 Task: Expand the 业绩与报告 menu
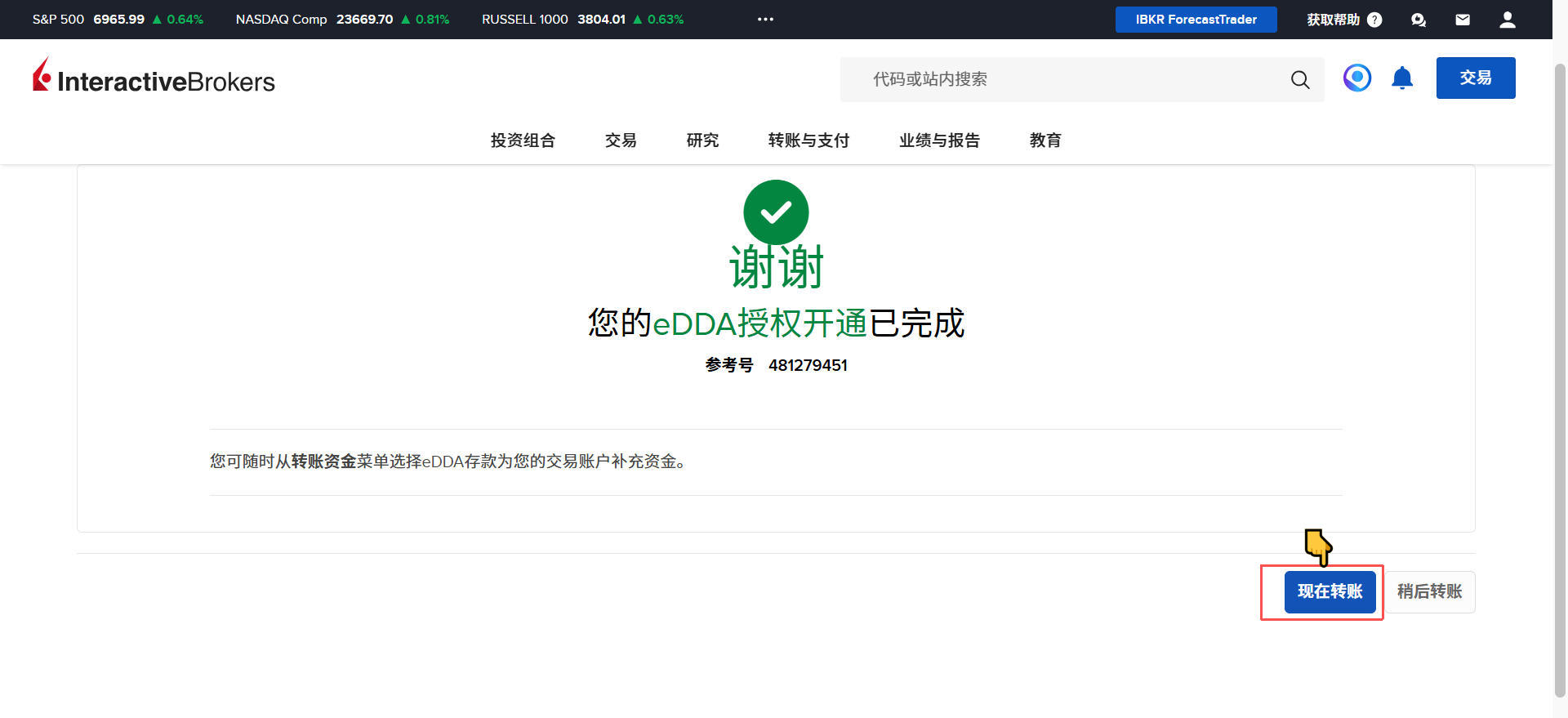[x=939, y=140]
